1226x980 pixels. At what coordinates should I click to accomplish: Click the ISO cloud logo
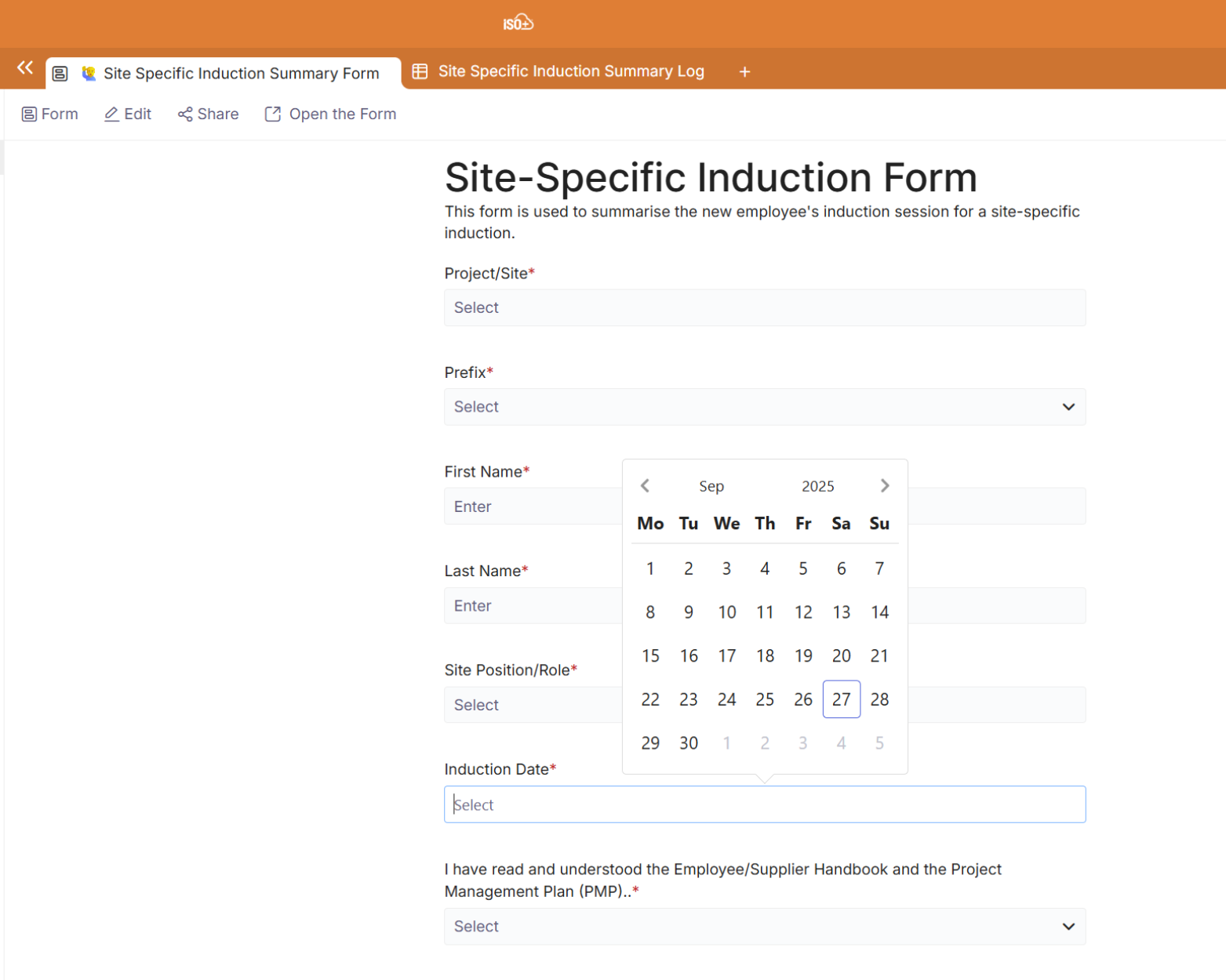[x=518, y=23]
